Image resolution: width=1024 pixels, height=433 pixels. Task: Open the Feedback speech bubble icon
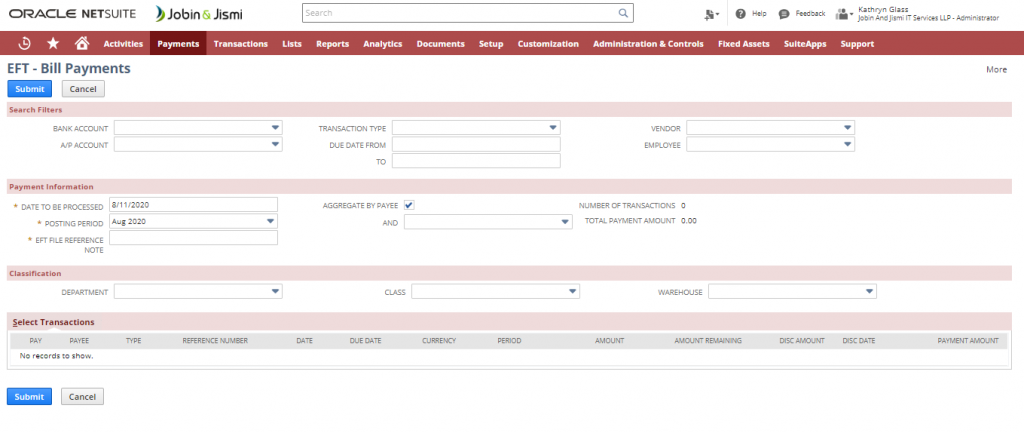coord(785,14)
